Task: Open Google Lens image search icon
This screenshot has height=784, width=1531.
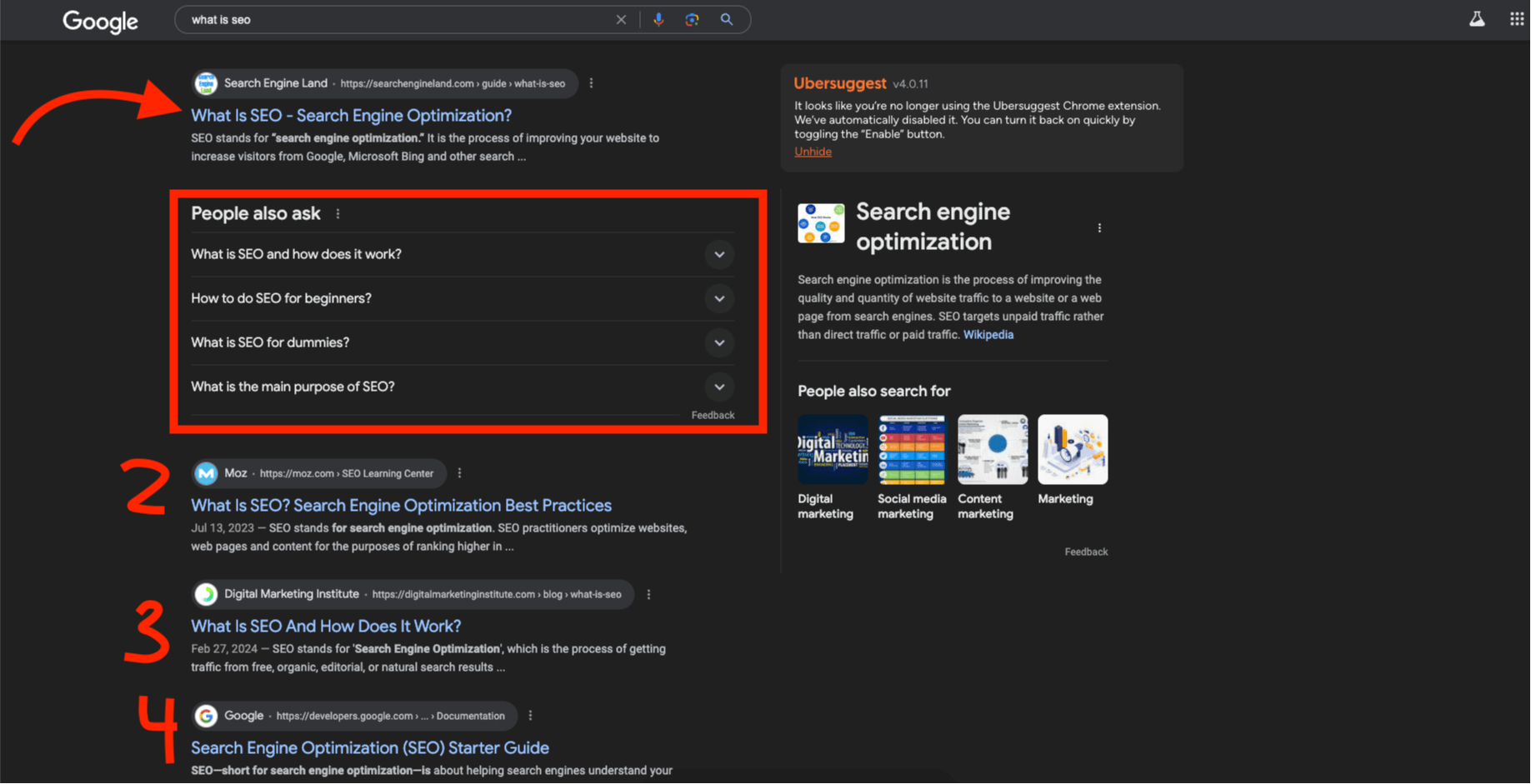Action: (692, 20)
